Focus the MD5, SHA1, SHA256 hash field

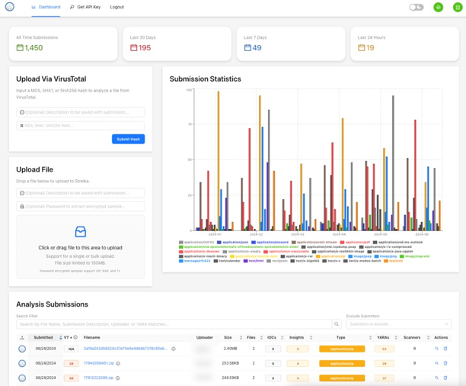(x=80, y=126)
